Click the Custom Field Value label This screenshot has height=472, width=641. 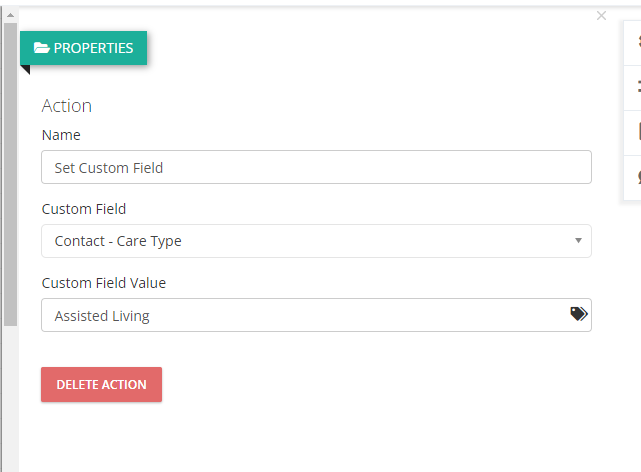coord(104,283)
